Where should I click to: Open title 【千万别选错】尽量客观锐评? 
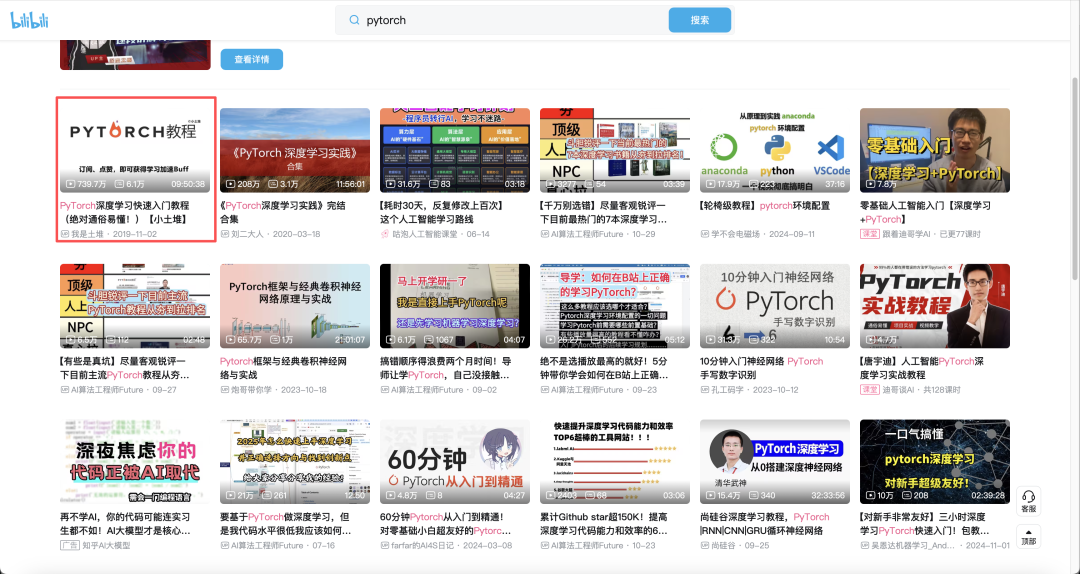pos(603,212)
